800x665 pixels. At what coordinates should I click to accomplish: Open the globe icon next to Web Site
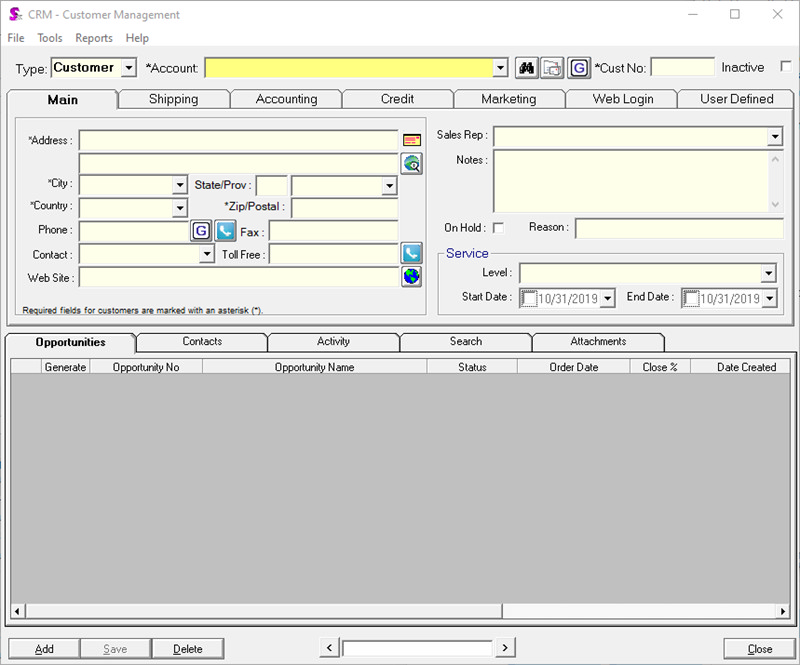pos(410,277)
